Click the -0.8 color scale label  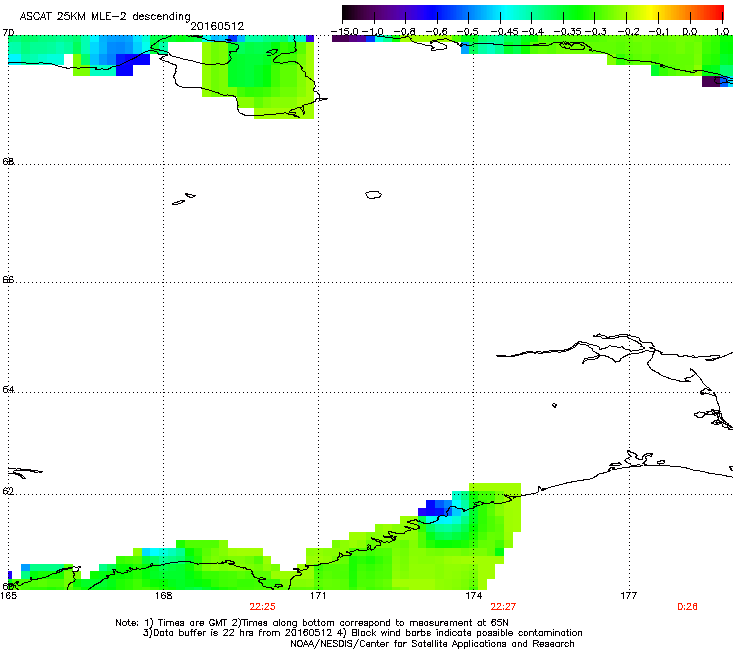click(404, 32)
